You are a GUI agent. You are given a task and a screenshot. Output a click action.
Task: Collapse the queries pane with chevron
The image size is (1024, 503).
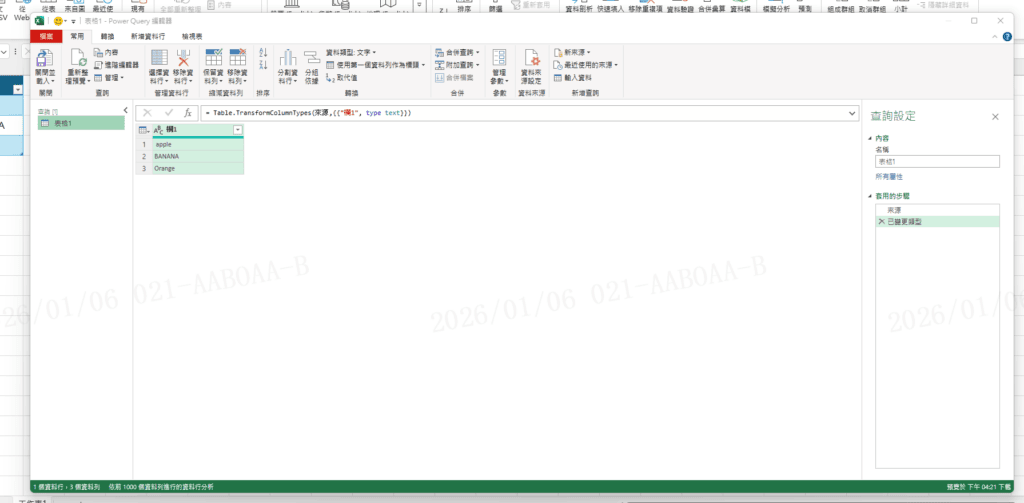(x=125, y=110)
